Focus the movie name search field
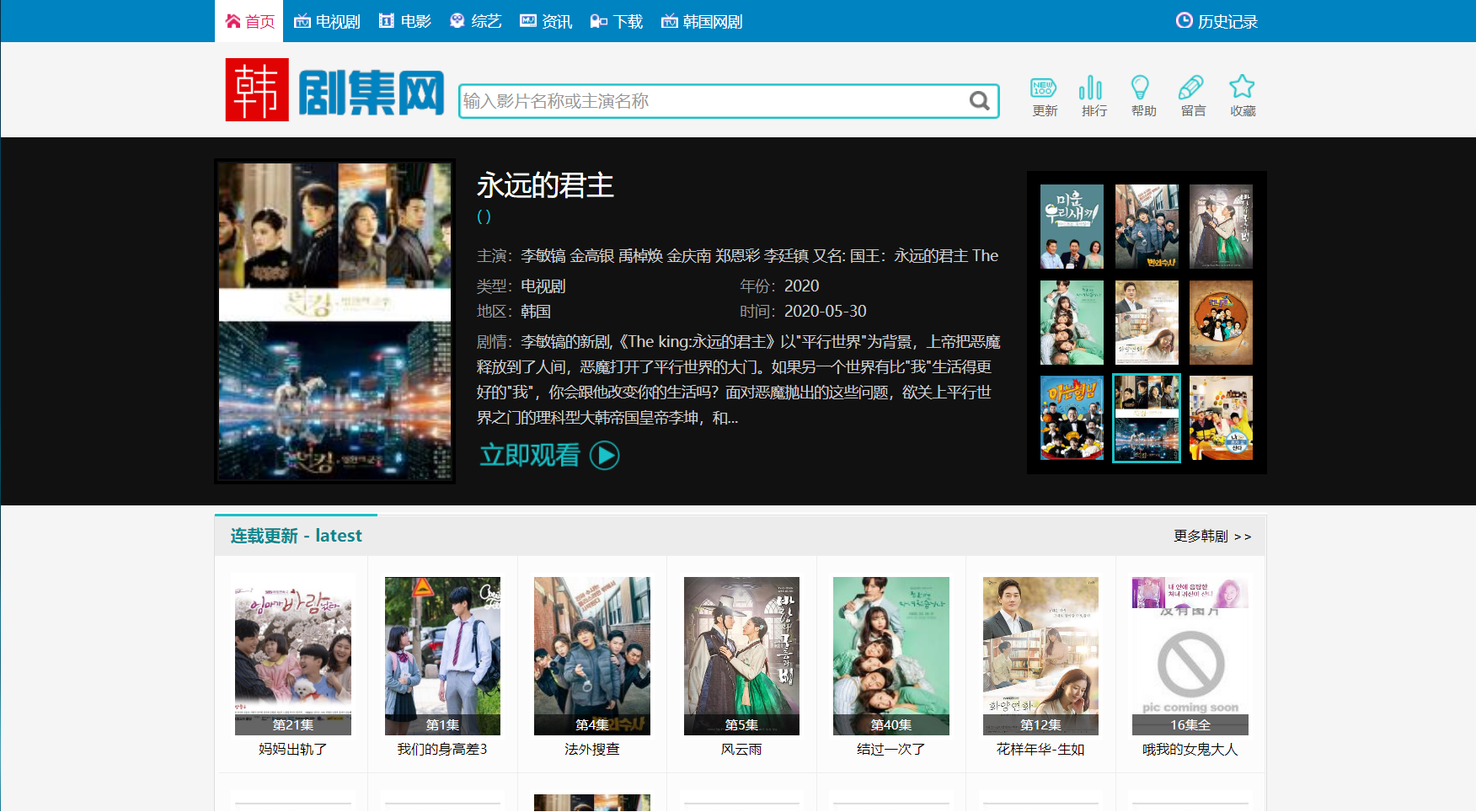This screenshot has width=1476, height=812. (x=712, y=101)
